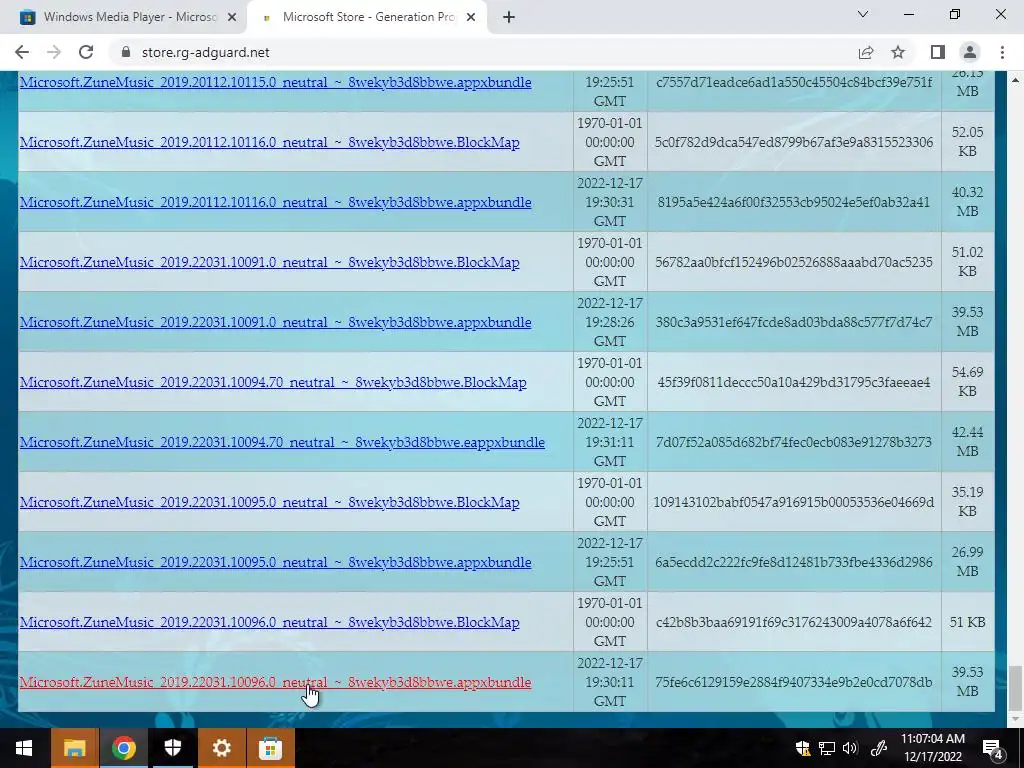Go back to the previous page
This screenshot has width=1024, height=768.
click(22, 52)
